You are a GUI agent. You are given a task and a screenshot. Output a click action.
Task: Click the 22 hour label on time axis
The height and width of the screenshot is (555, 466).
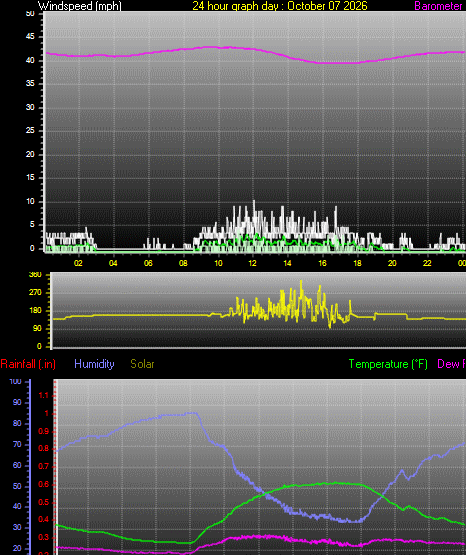tap(427, 263)
